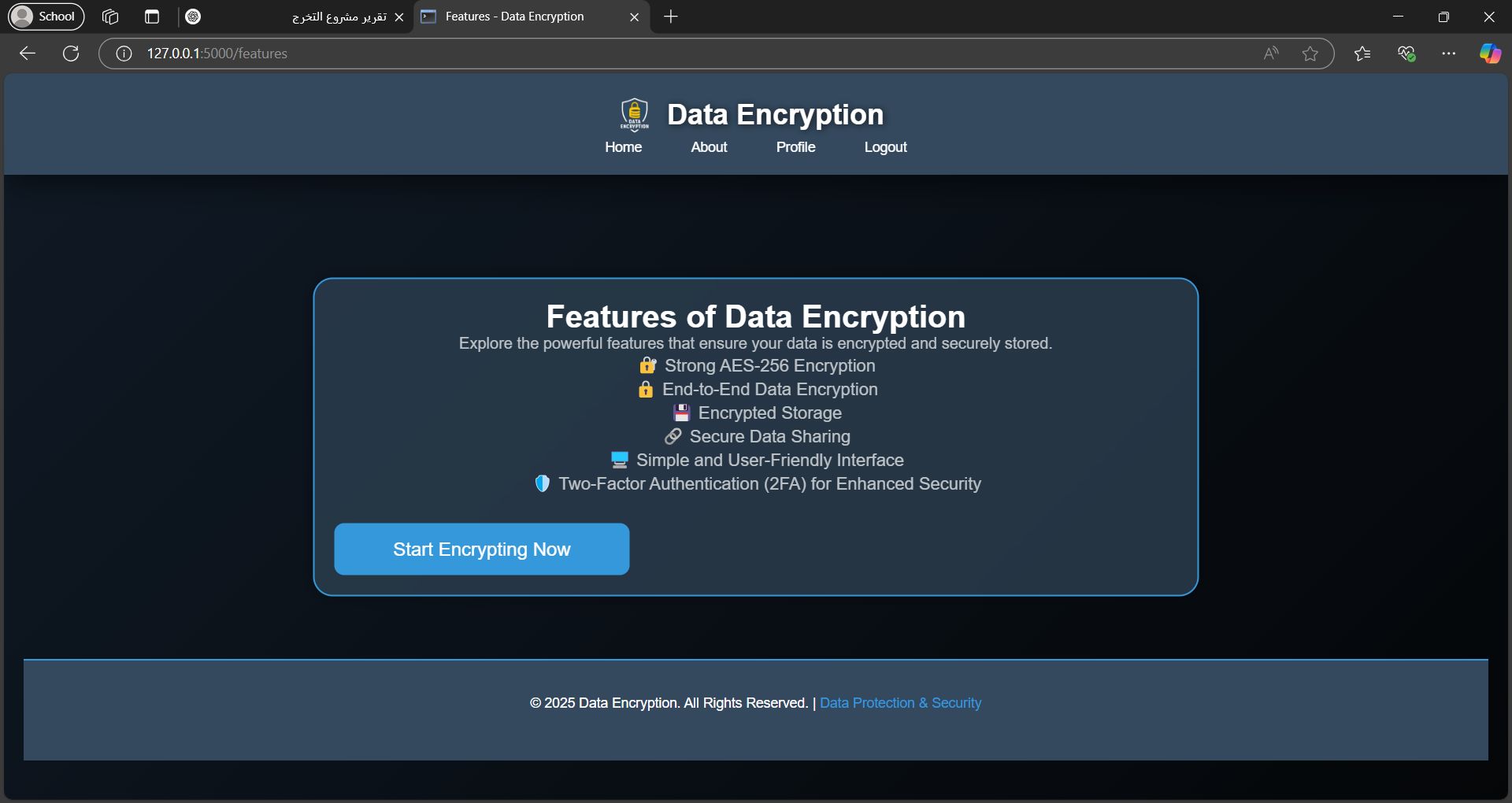Click the Encrypted Storage text
Screen dimensions: 1512x803
tap(770, 413)
